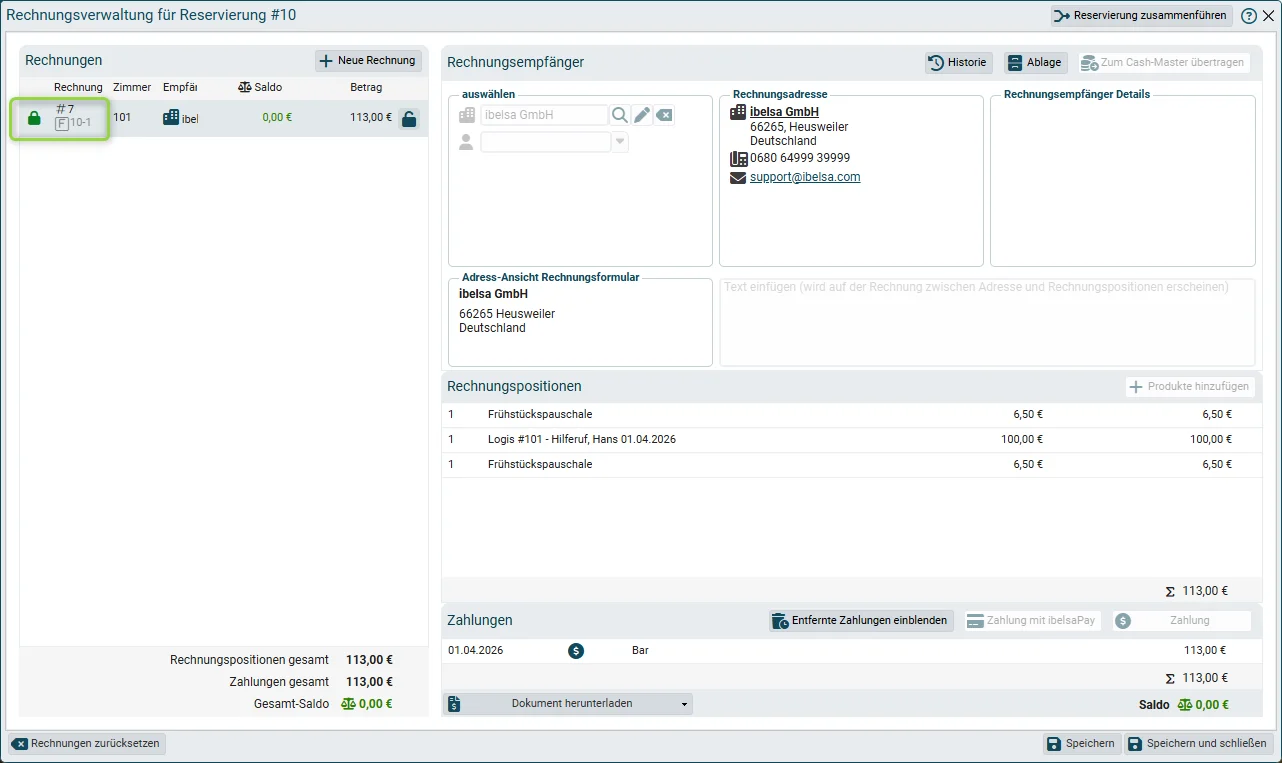Screen dimensions: 1282x763
Task: Open the Ablage section
Action: (1035, 62)
